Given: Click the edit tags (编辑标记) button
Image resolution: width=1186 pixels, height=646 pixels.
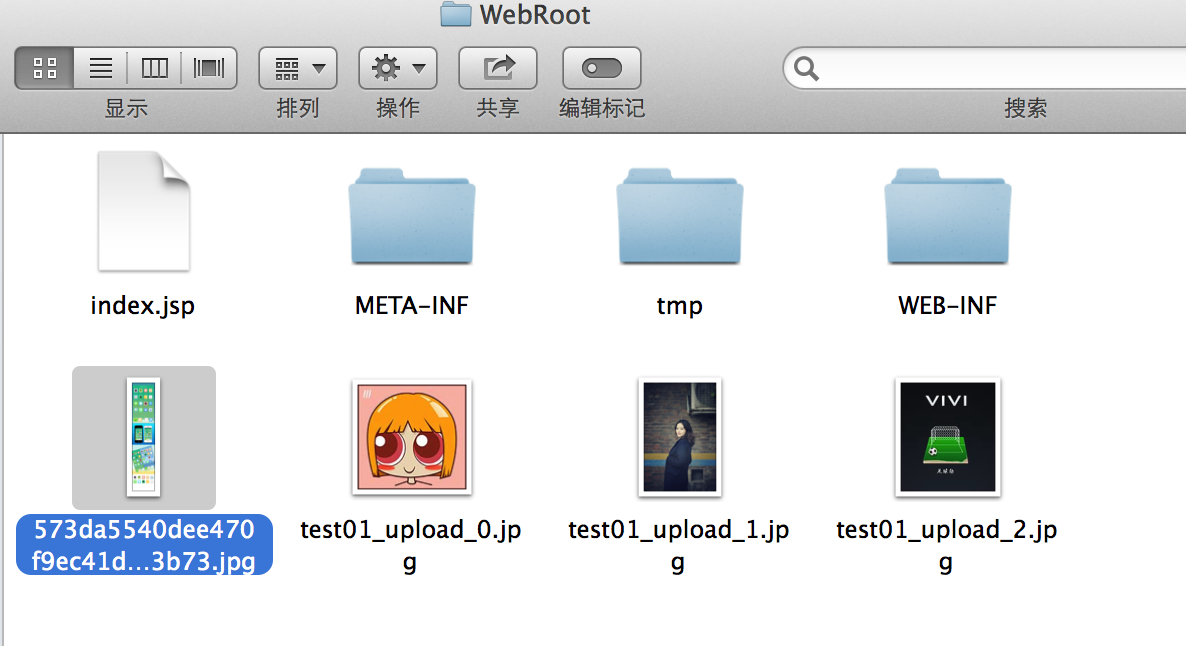Looking at the screenshot, I should point(601,68).
